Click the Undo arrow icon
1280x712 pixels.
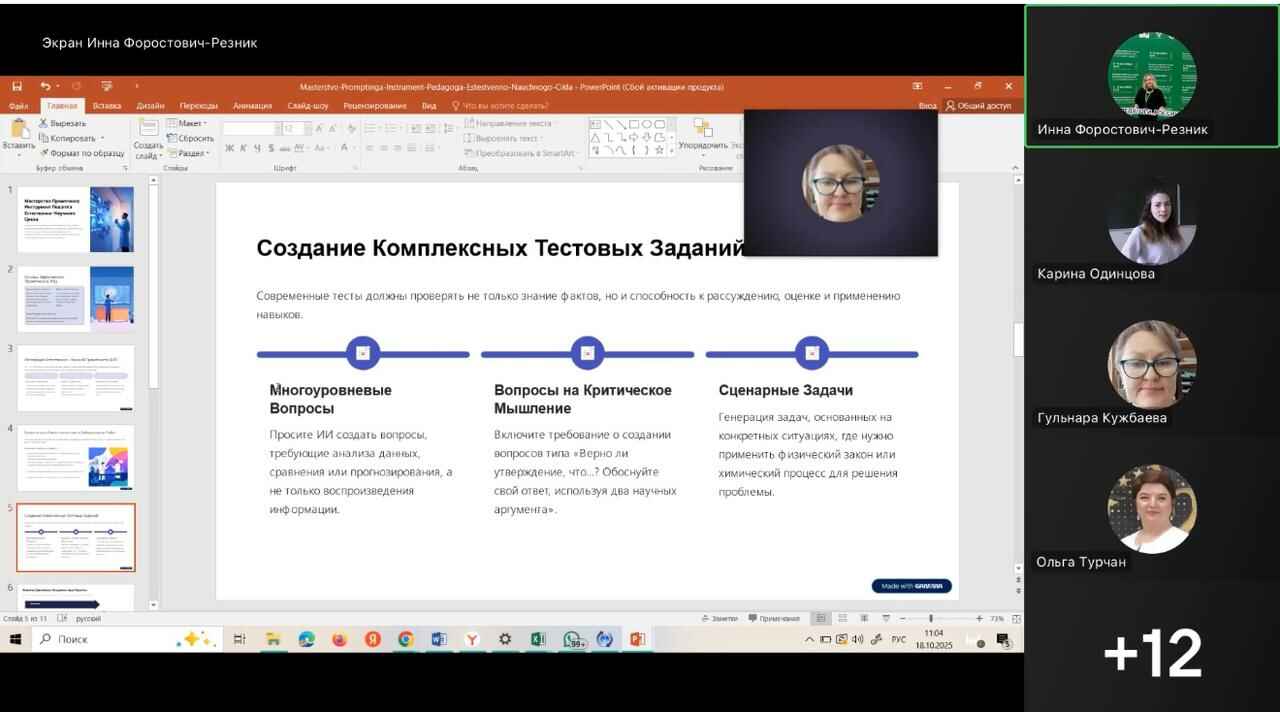(45, 87)
